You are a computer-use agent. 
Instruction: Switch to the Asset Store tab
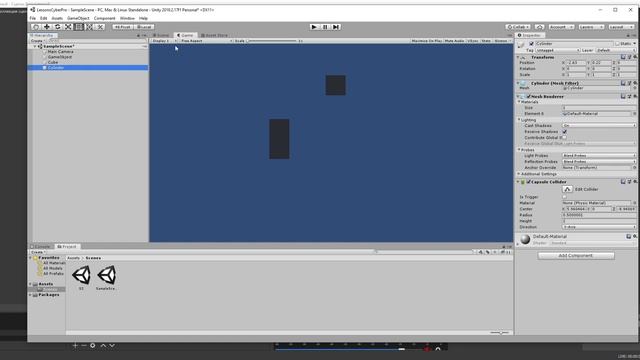pos(214,36)
